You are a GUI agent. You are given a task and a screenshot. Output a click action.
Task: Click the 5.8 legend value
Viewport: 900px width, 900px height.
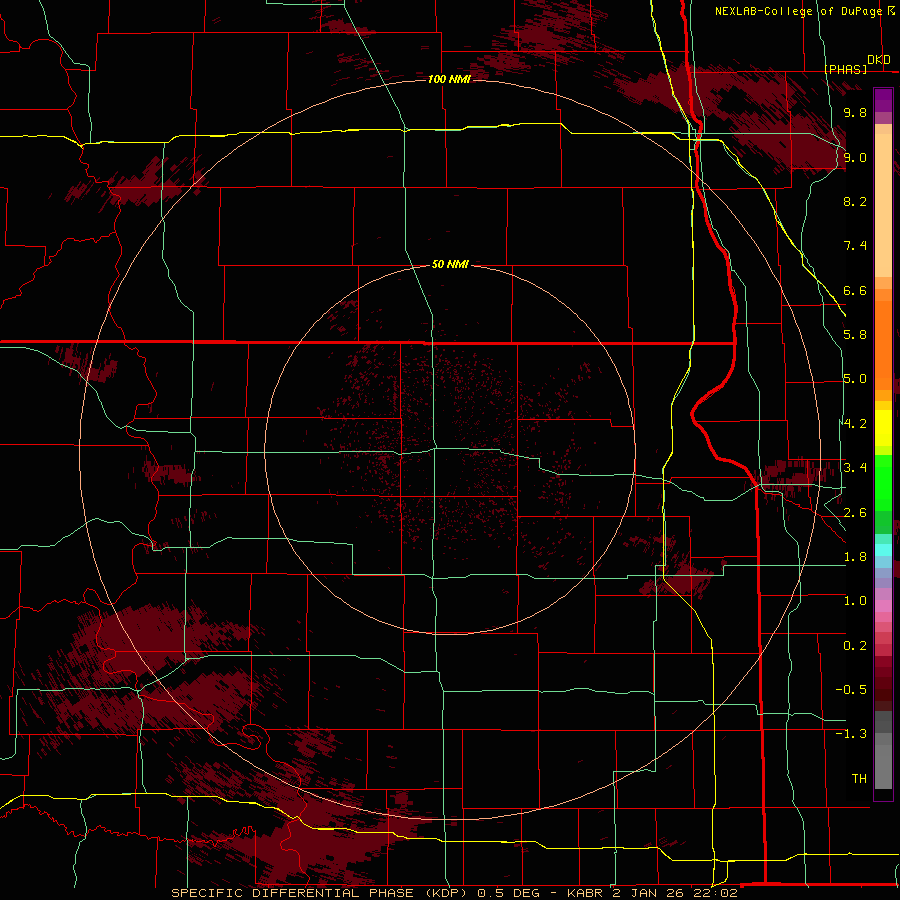(855, 335)
